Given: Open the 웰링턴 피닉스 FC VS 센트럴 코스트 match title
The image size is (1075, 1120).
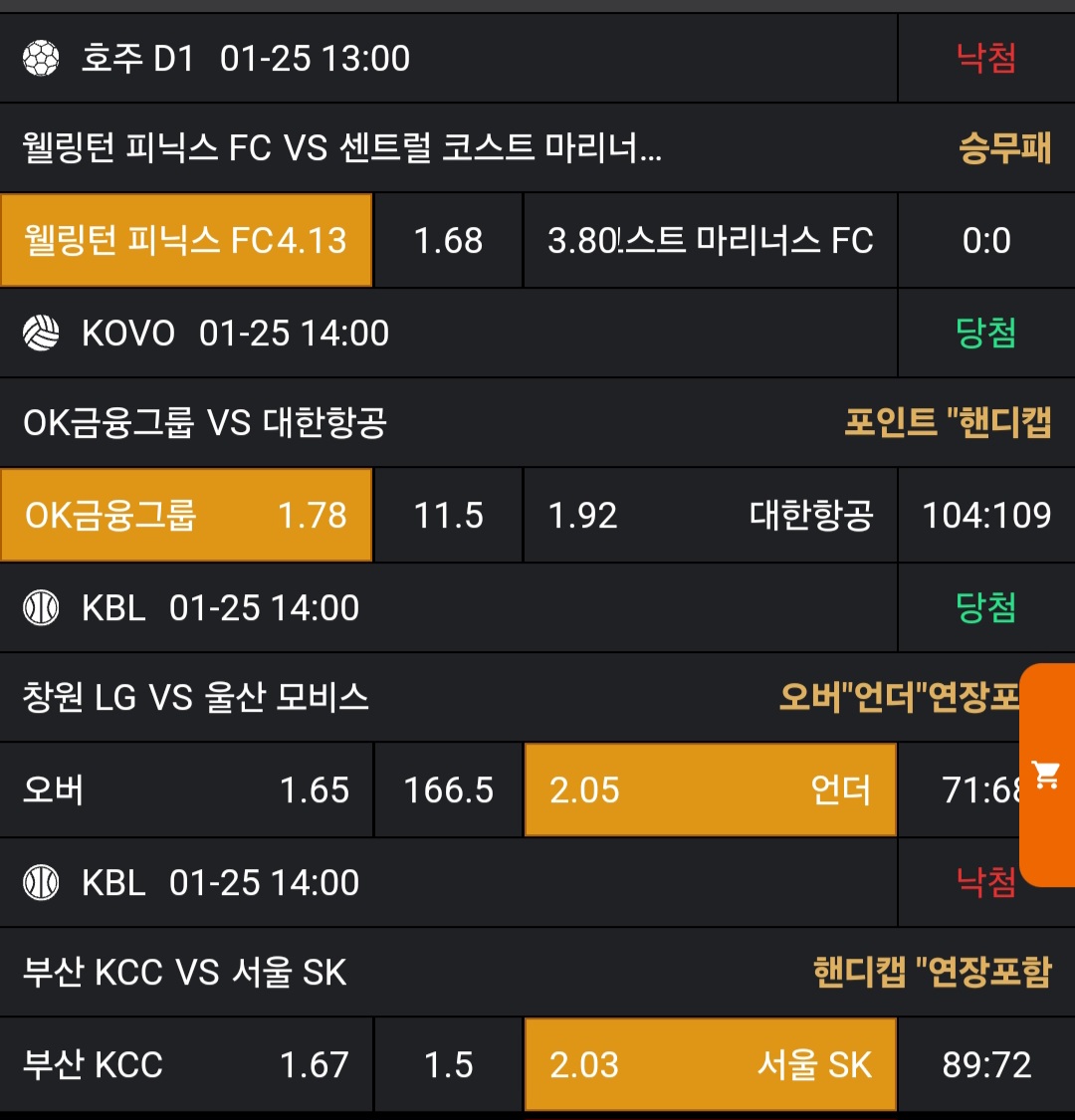Looking at the screenshot, I should 341,149.
